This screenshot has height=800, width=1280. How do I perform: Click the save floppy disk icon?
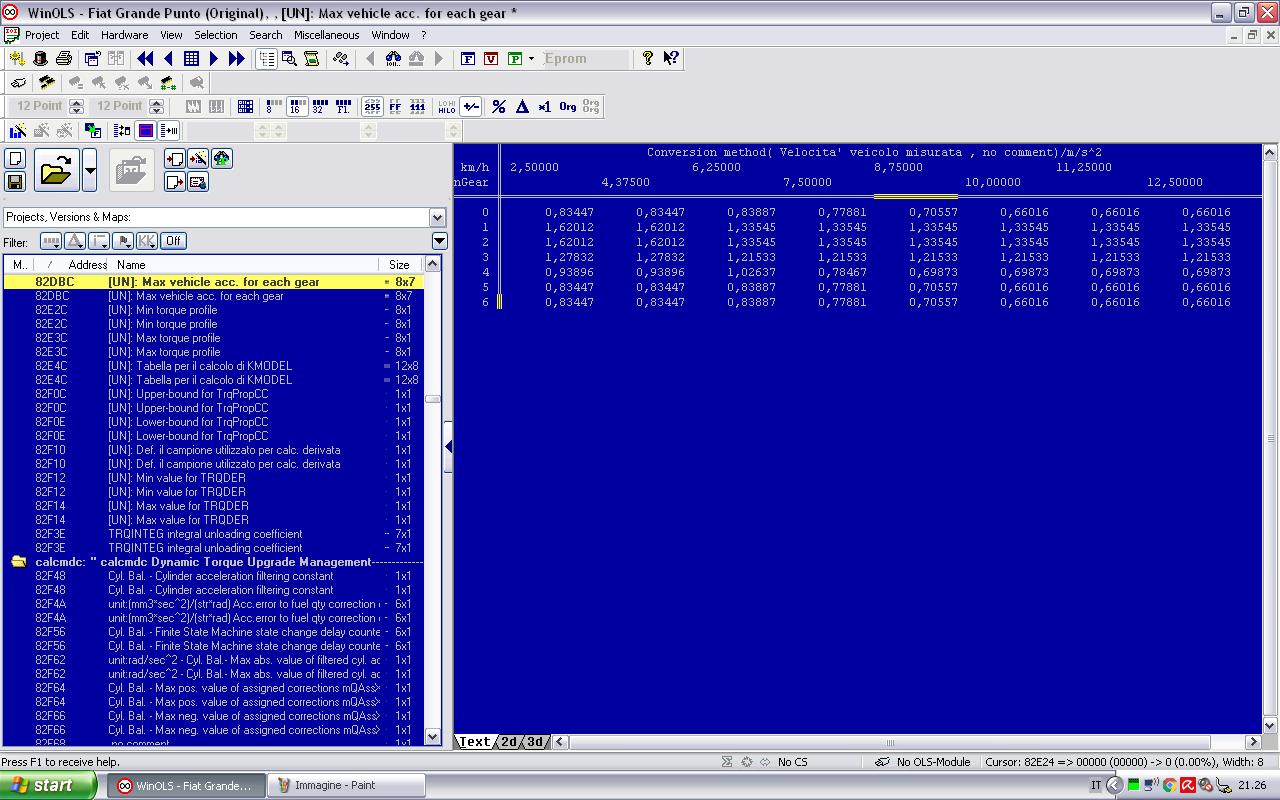point(15,181)
